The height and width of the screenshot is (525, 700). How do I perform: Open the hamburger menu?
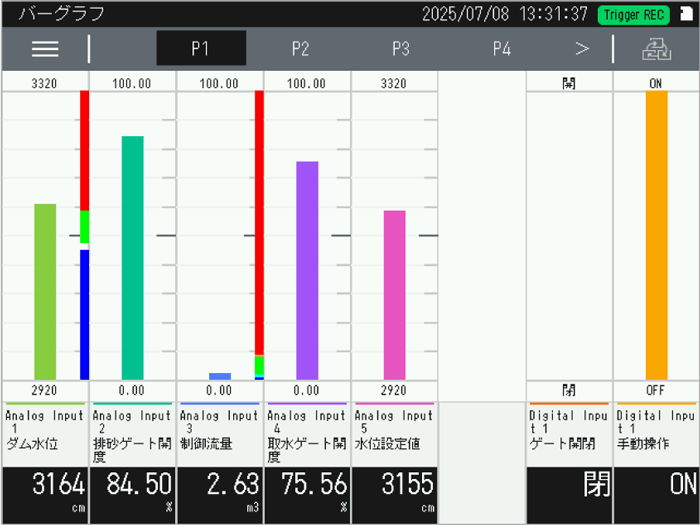[x=45, y=49]
